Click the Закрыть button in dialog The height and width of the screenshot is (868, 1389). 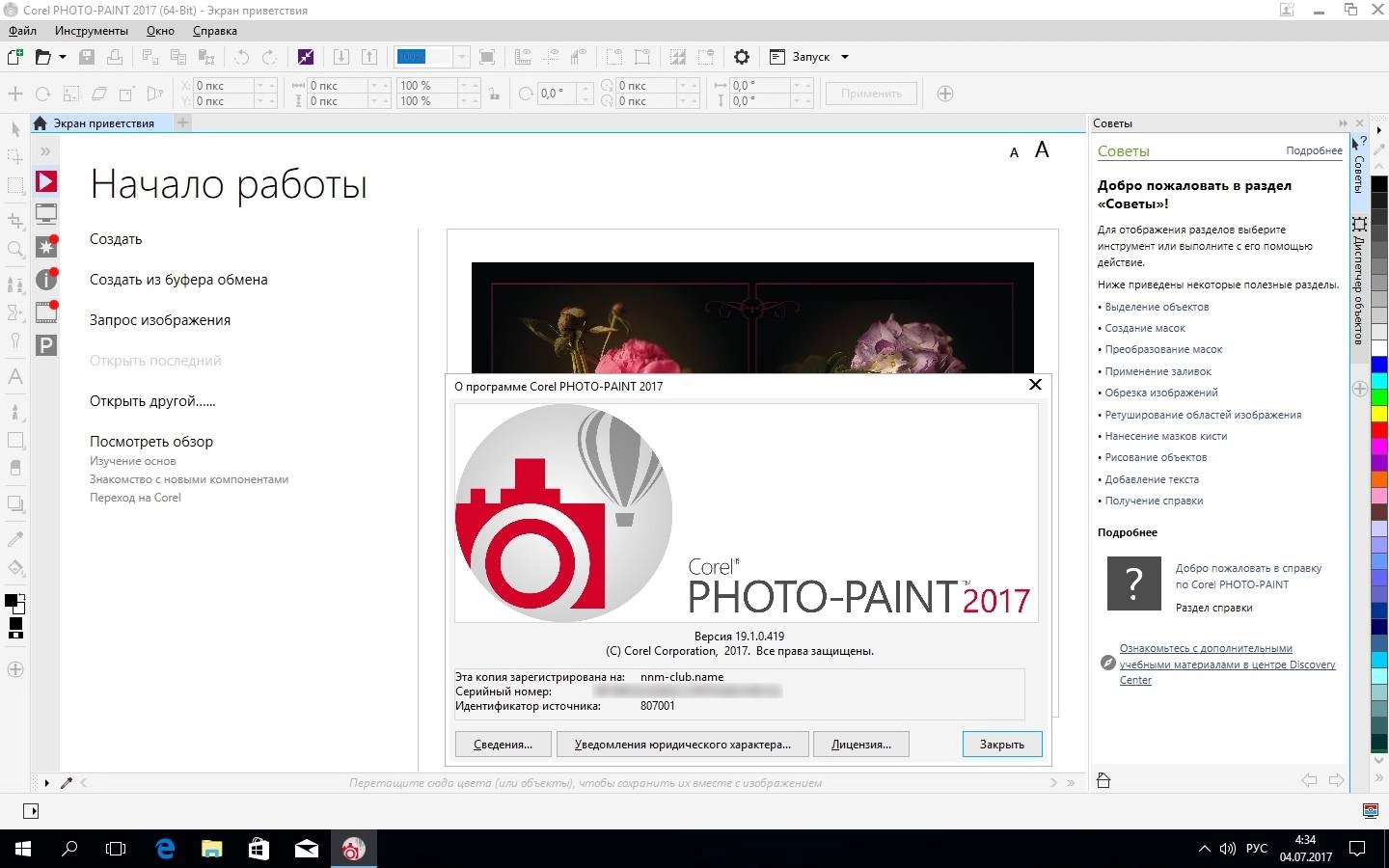click(1002, 744)
